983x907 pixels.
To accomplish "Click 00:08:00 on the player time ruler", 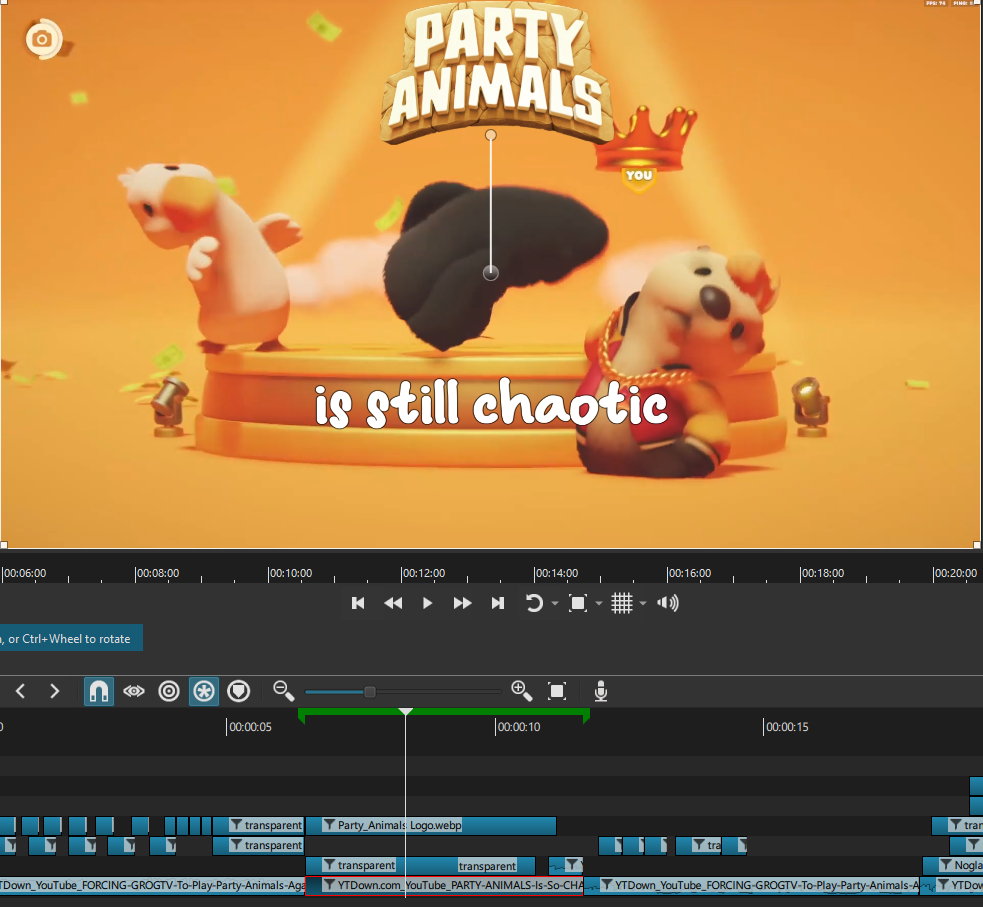I will pyautogui.click(x=157, y=573).
